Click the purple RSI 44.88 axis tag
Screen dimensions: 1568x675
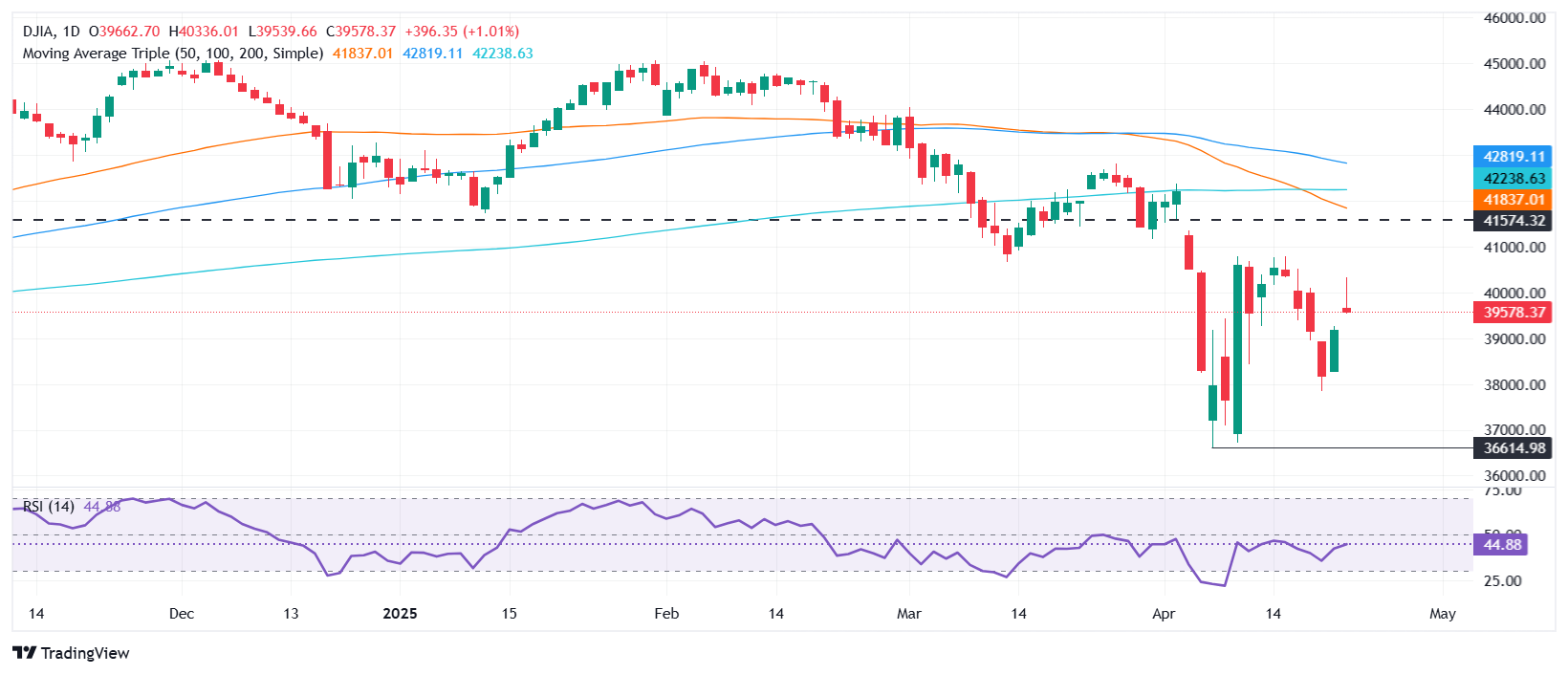coord(1502,545)
